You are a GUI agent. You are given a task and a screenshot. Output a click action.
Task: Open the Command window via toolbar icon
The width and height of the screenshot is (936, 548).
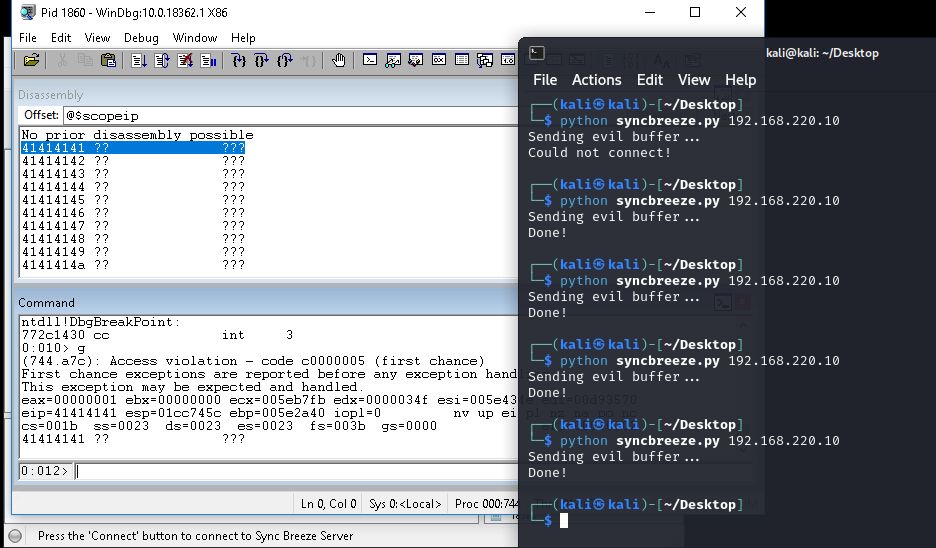point(370,60)
